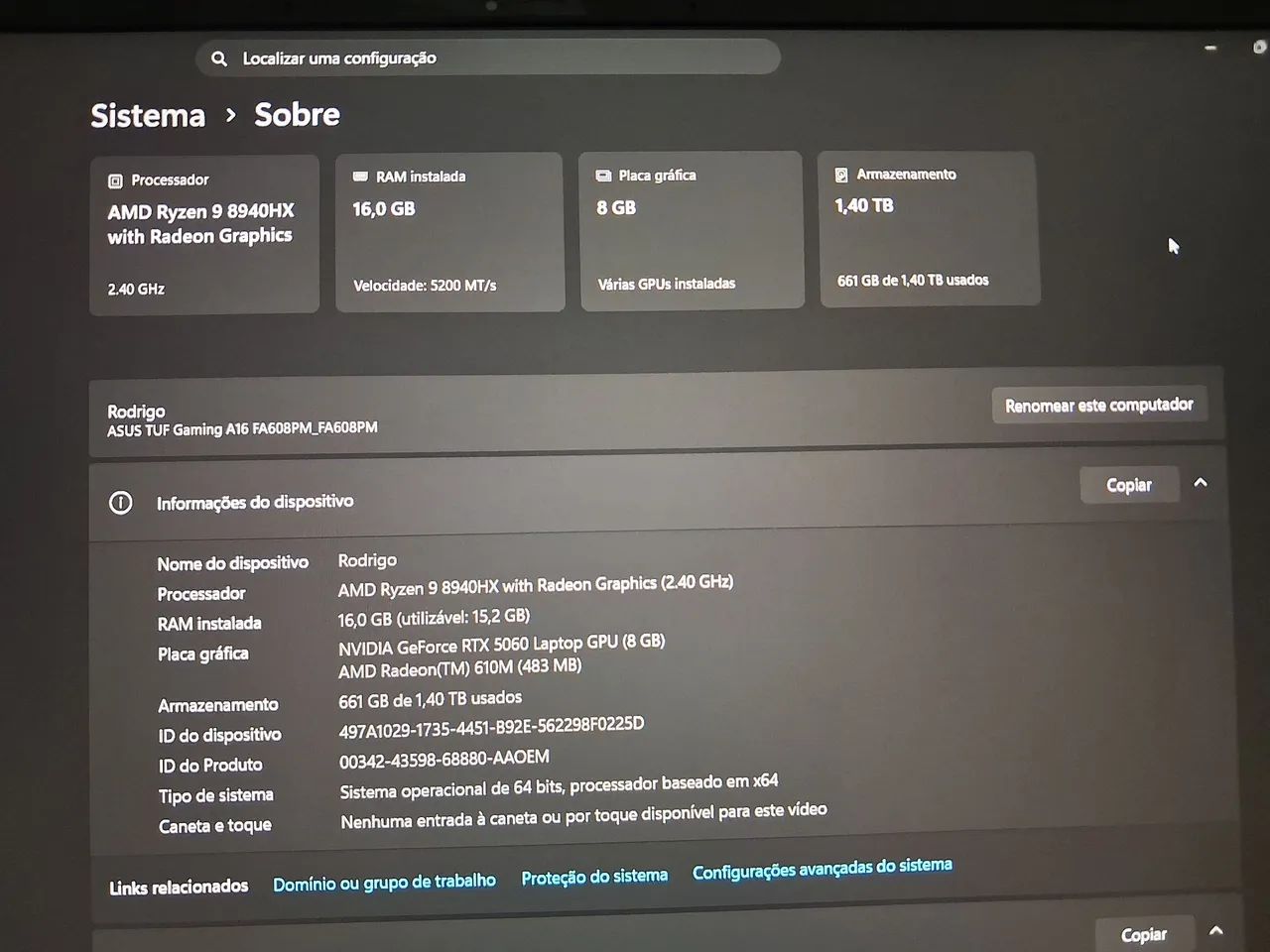Collapse Informações do dispositivo section
The height and width of the screenshot is (952, 1270).
click(x=1201, y=483)
